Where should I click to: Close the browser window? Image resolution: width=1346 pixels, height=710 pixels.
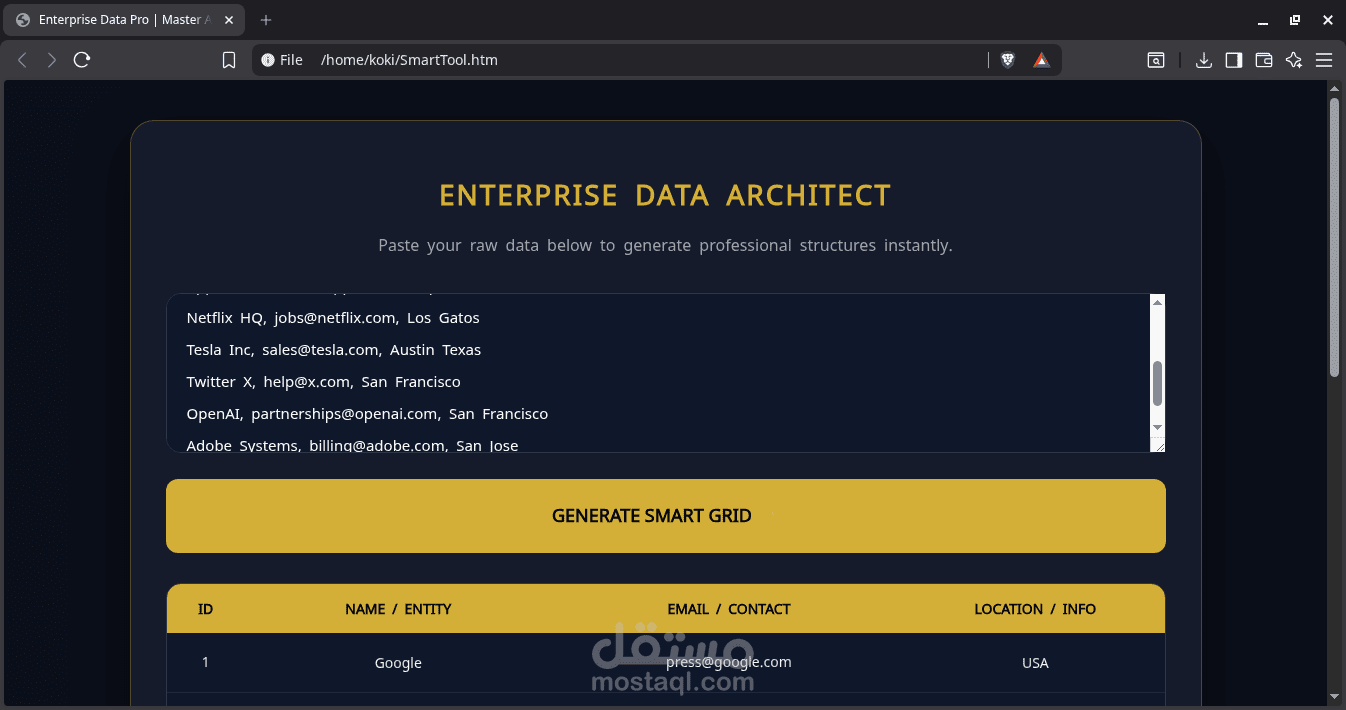tap(1327, 20)
